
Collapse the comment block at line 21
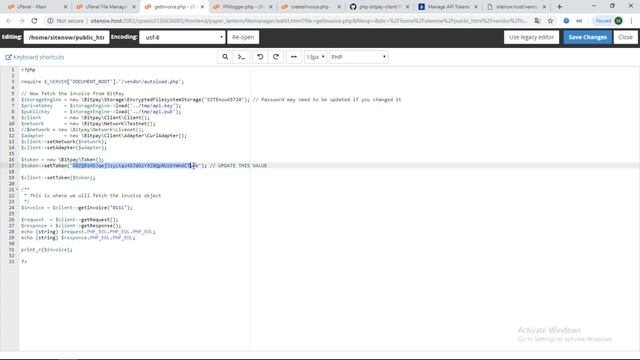tap(17, 189)
